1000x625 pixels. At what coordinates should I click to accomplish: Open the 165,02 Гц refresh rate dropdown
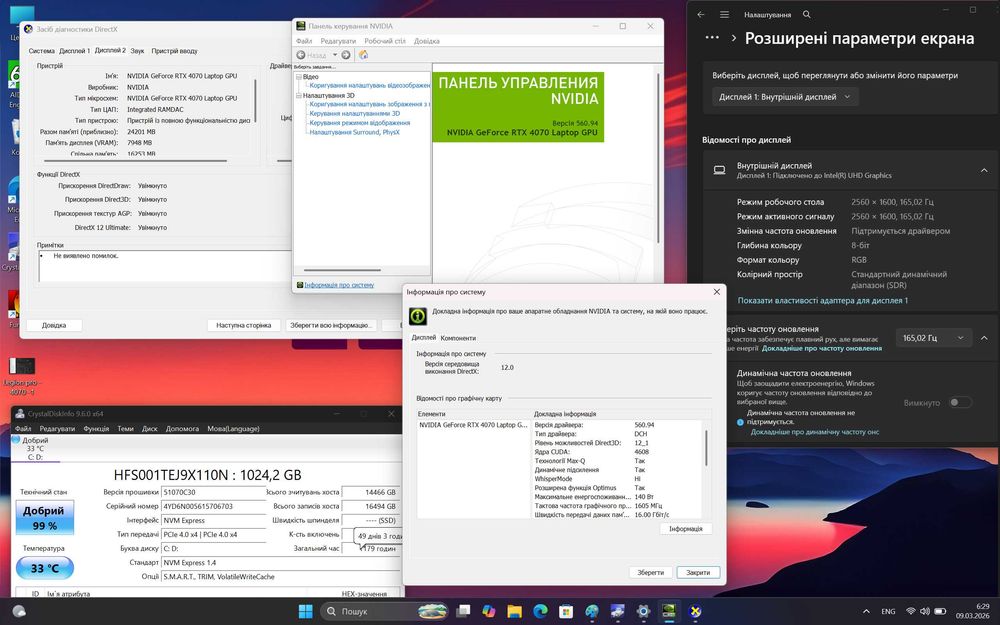934,338
